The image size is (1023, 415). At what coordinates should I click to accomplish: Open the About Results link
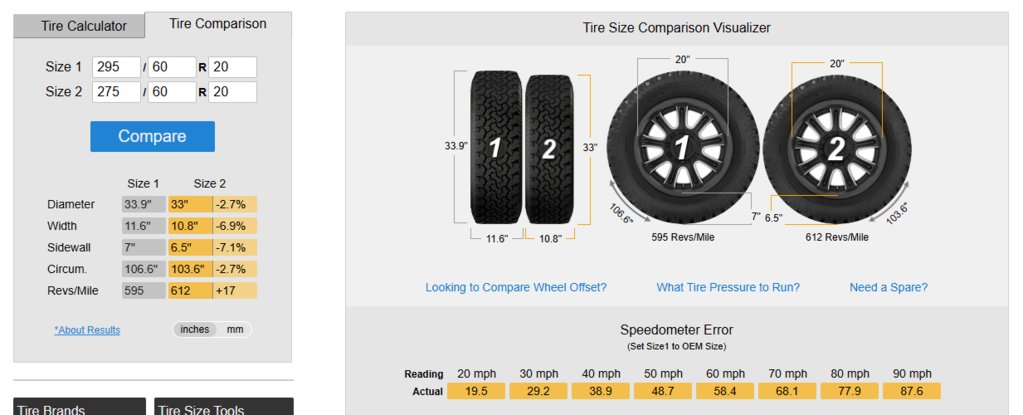coord(87,330)
